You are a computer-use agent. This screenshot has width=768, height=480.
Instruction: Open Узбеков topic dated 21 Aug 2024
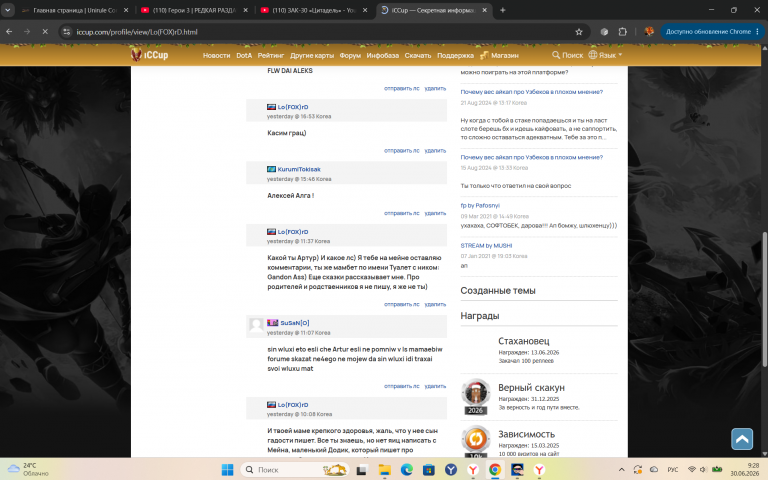click(531, 92)
